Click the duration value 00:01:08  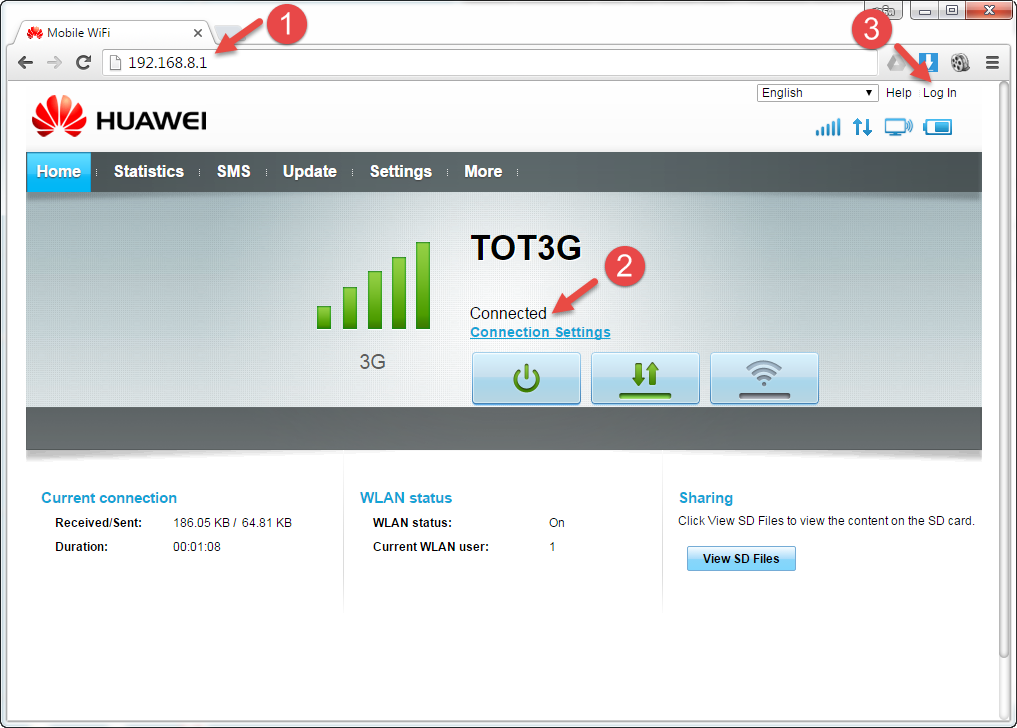tap(197, 547)
